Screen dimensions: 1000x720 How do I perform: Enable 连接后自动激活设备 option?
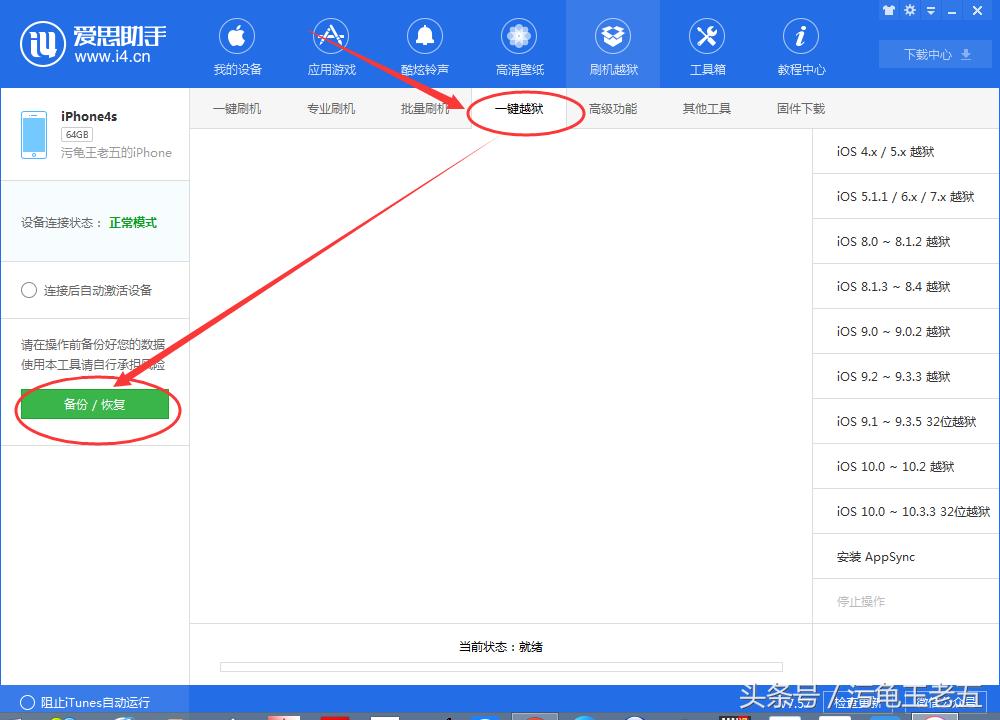pyautogui.click(x=30, y=290)
